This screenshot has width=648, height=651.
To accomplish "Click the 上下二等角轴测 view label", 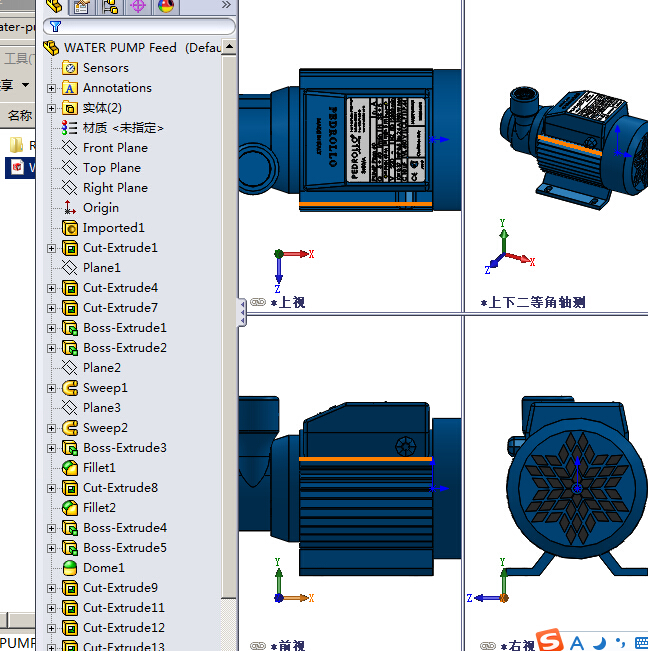I will 533,302.
